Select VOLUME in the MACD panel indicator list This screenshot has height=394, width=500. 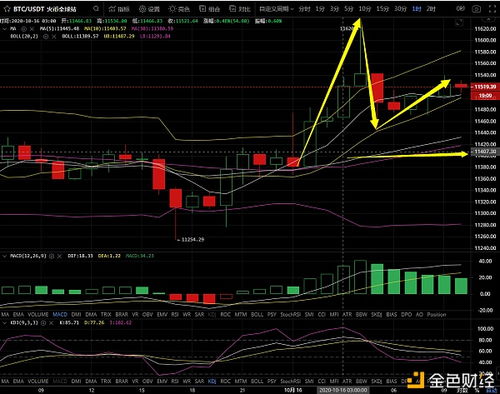click(38, 314)
